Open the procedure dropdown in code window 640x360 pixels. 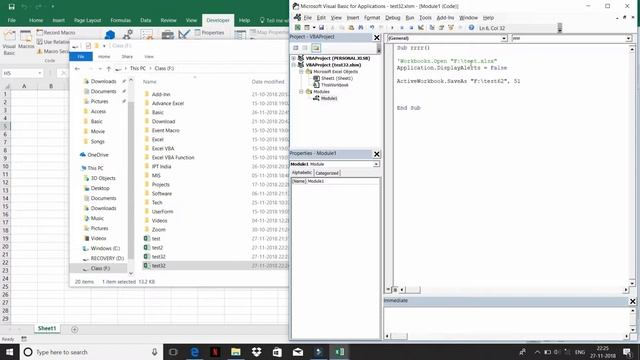click(x=629, y=38)
